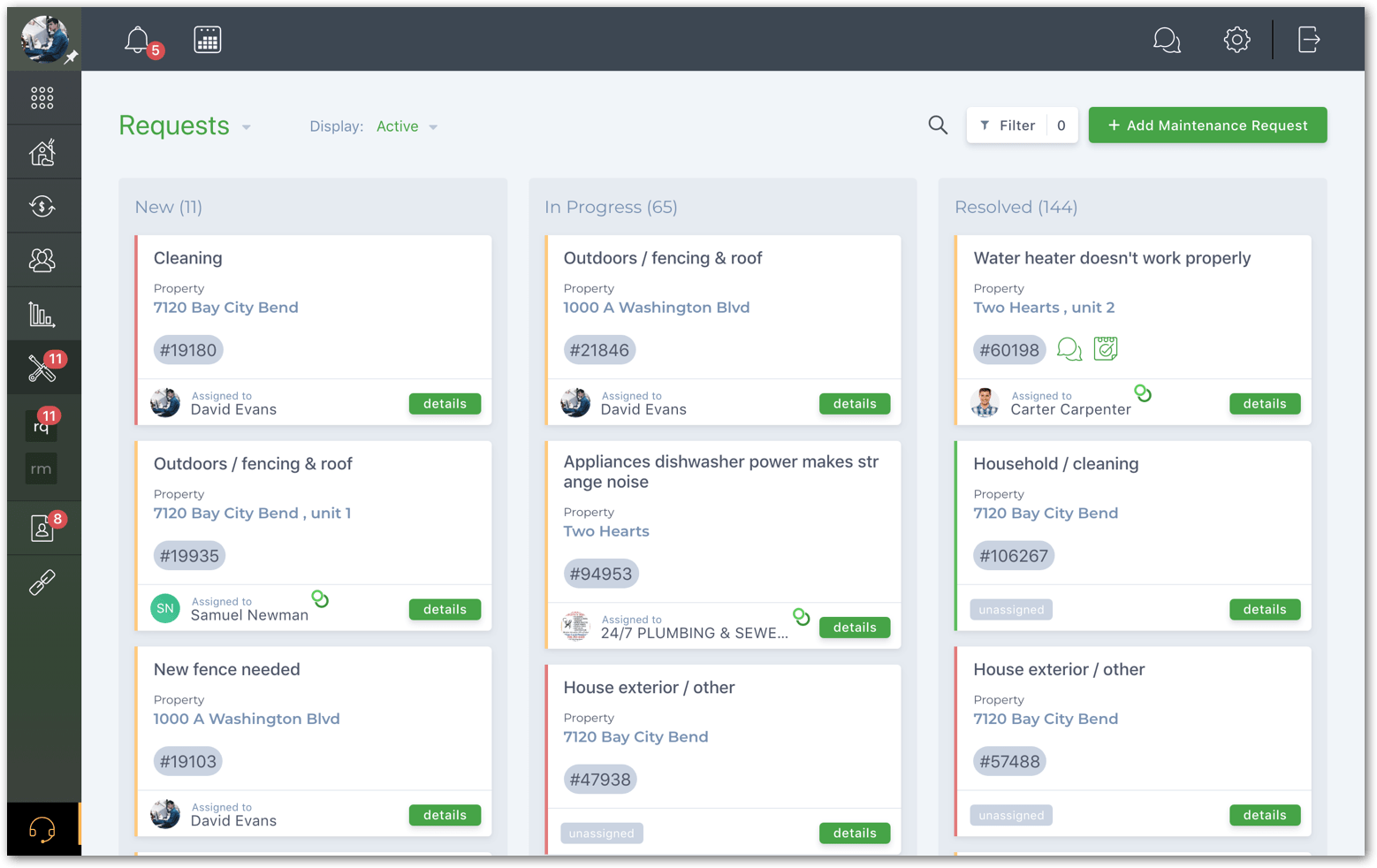Open details for the Cleaning request

pyautogui.click(x=445, y=403)
